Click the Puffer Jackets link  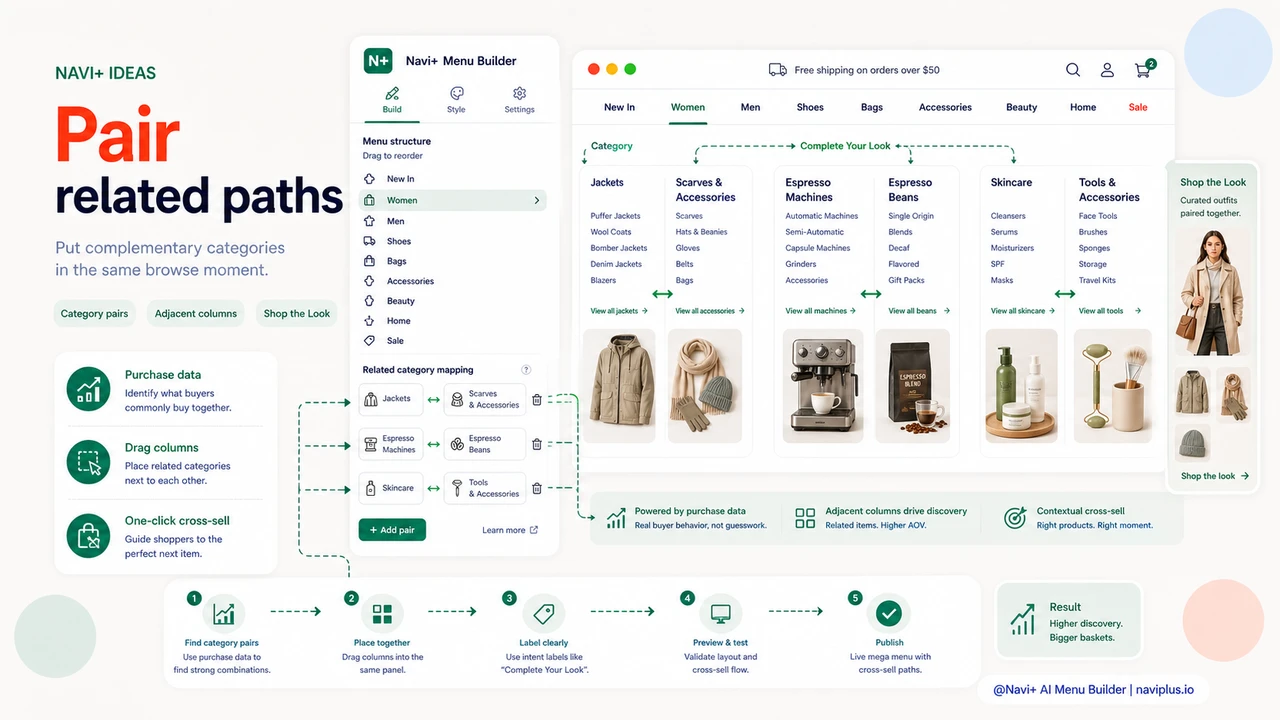click(615, 216)
